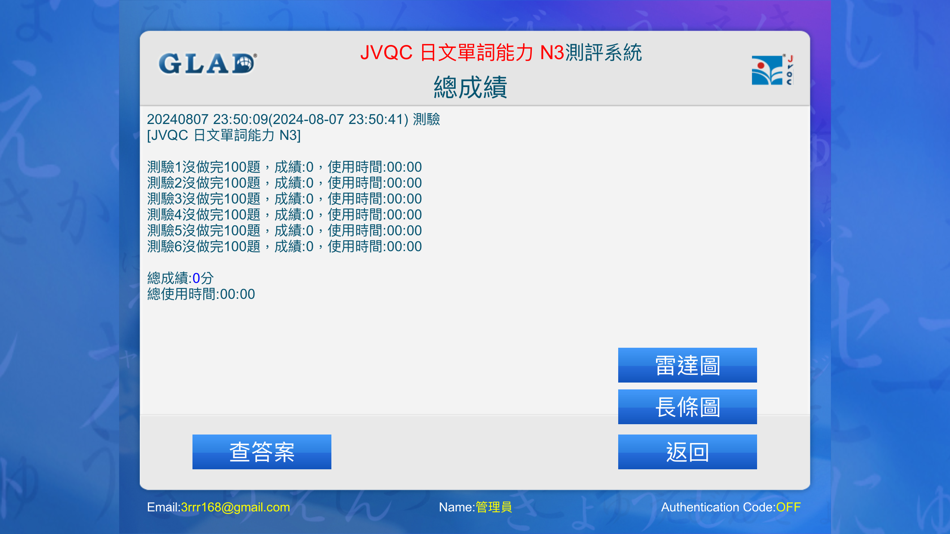Click the JVQC logo icon
The height and width of the screenshot is (534, 950).
pos(772,70)
